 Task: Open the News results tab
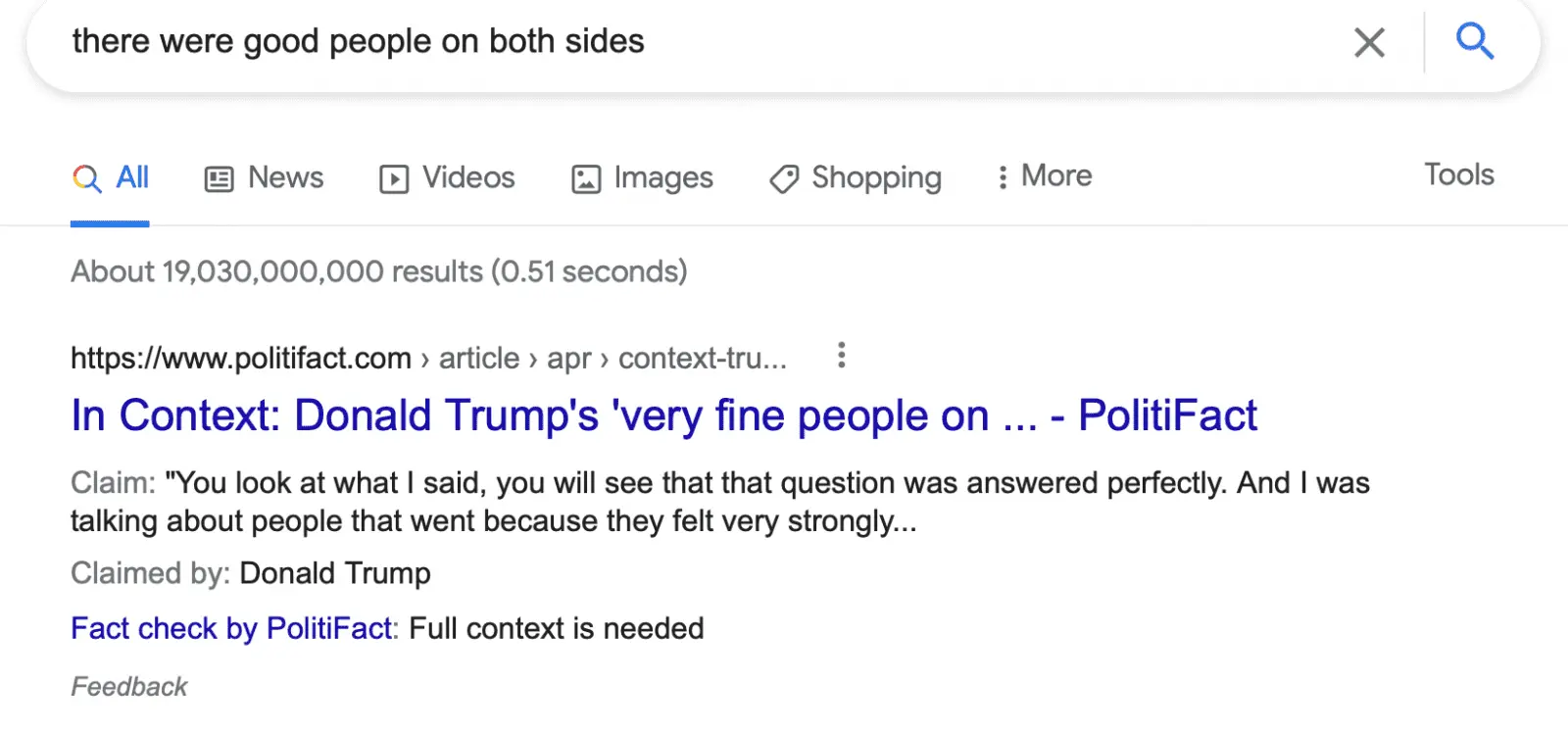[x=263, y=177]
